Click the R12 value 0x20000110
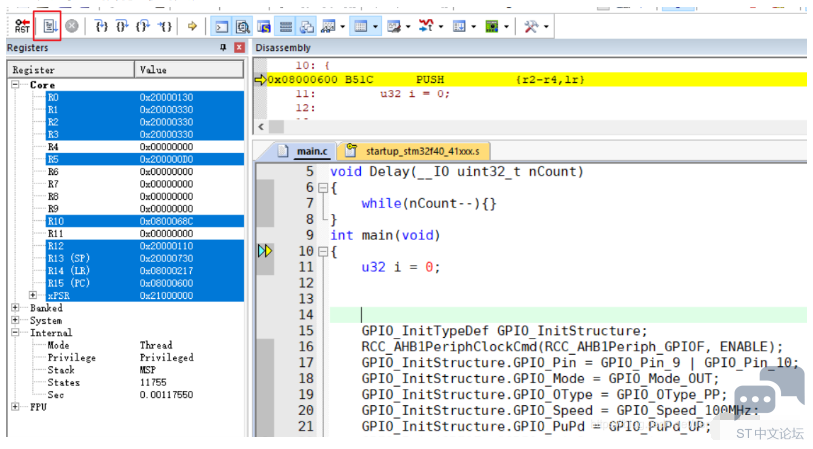 [166, 246]
